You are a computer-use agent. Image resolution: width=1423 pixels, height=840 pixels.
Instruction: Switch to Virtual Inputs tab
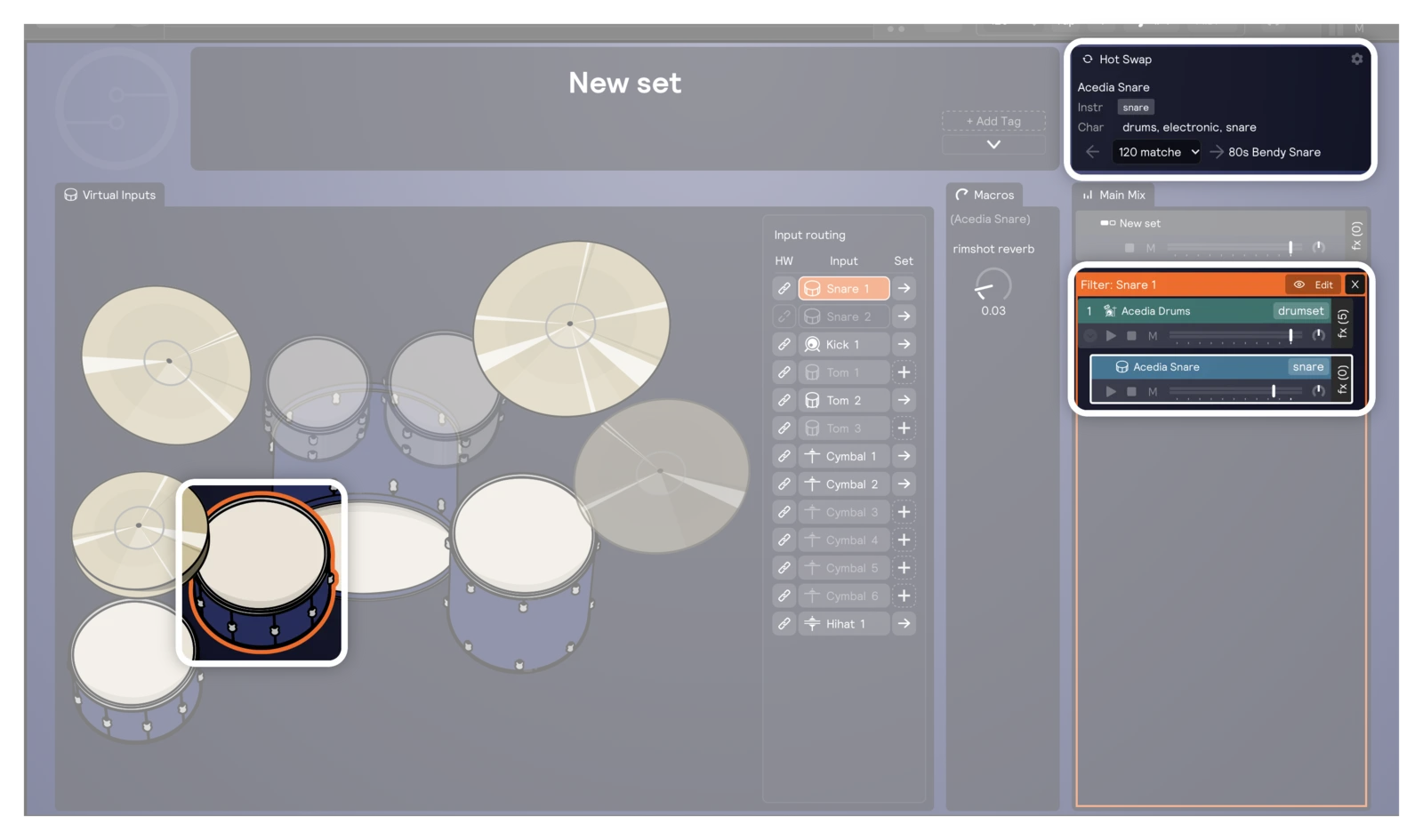[x=109, y=195]
